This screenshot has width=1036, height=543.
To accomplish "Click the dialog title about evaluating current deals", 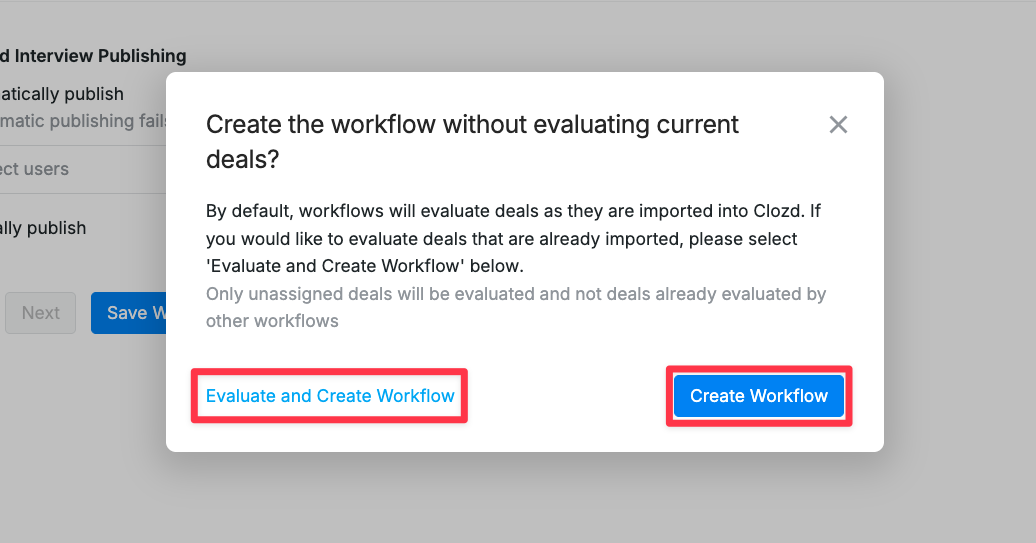I will coord(472,141).
